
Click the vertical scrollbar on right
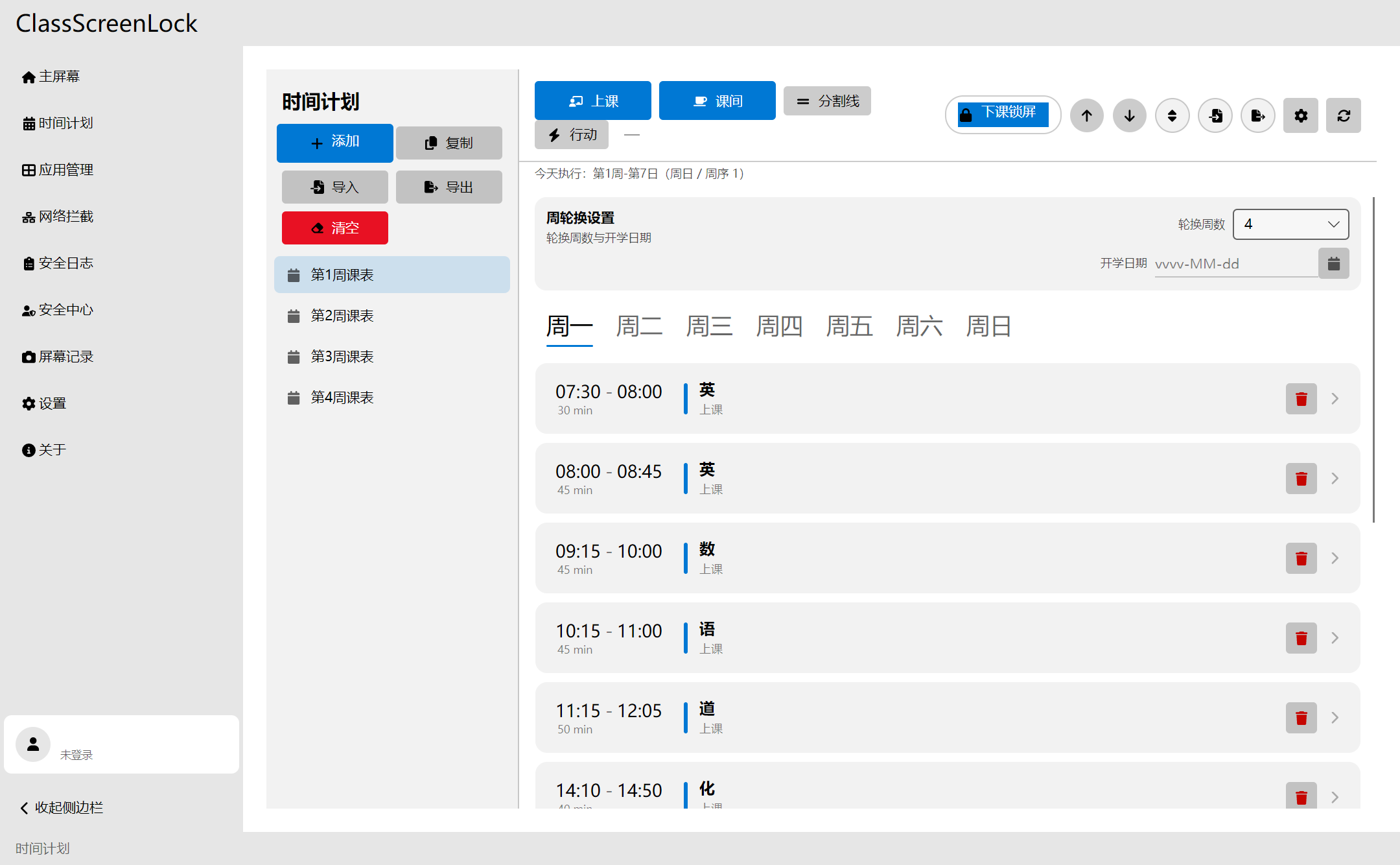pyautogui.click(x=1373, y=360)
